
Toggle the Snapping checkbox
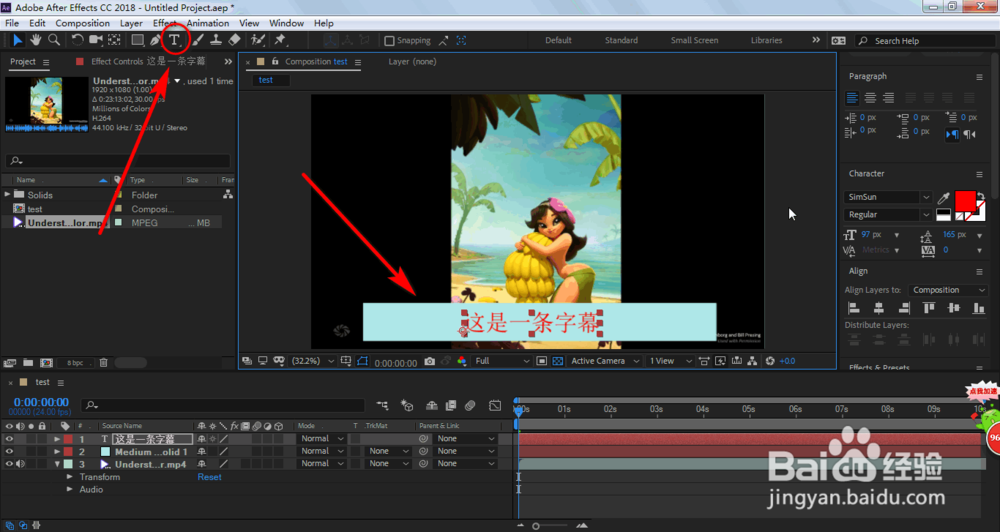click(389, 41)
